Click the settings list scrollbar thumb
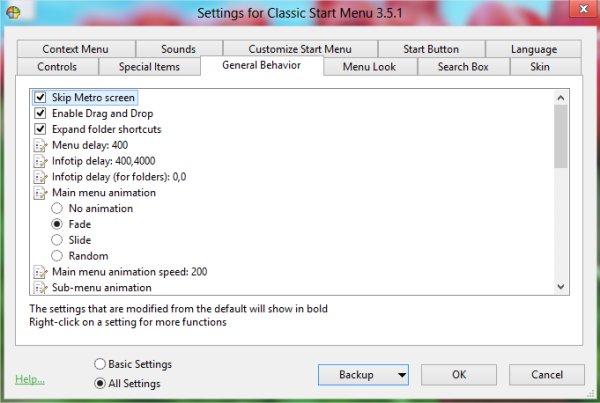 (561, 136)
